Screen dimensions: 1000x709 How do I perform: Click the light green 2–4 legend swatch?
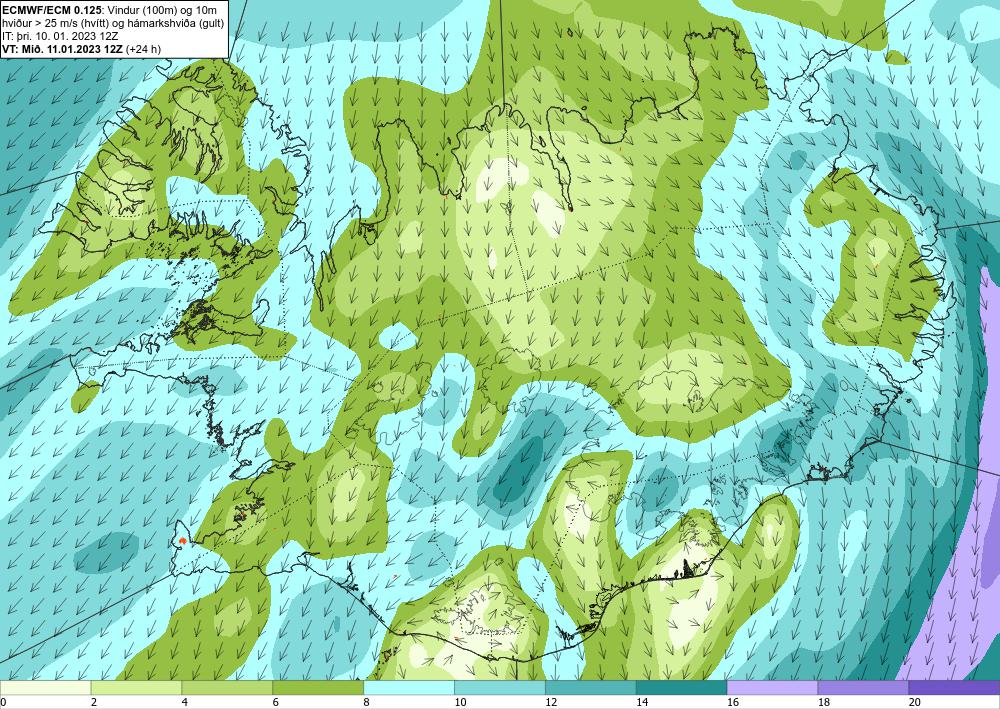[x=136, y=688]
